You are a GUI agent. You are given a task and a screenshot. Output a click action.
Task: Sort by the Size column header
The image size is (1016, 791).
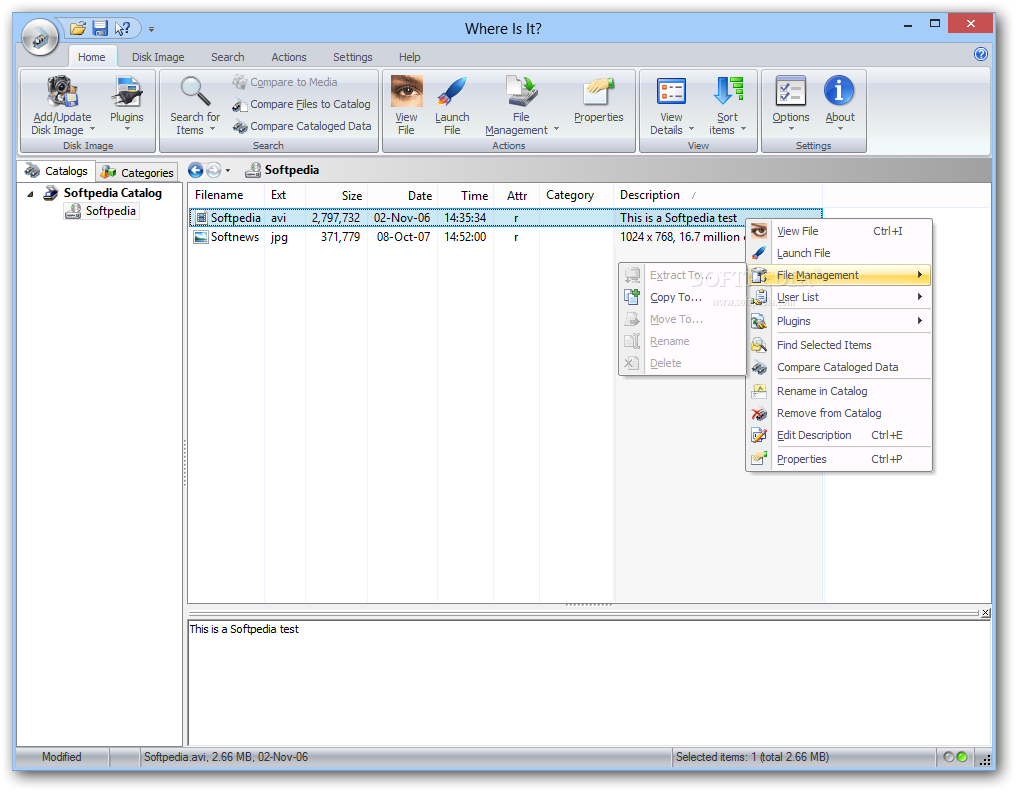pyautogui.click(x=336, y=196)
